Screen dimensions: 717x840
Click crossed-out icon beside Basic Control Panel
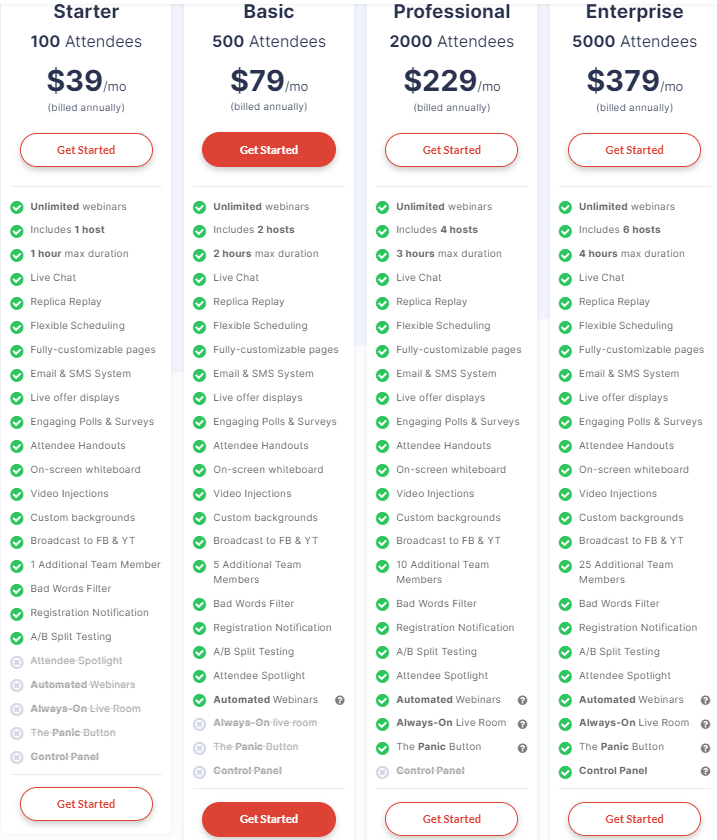[x=200, y=772]
